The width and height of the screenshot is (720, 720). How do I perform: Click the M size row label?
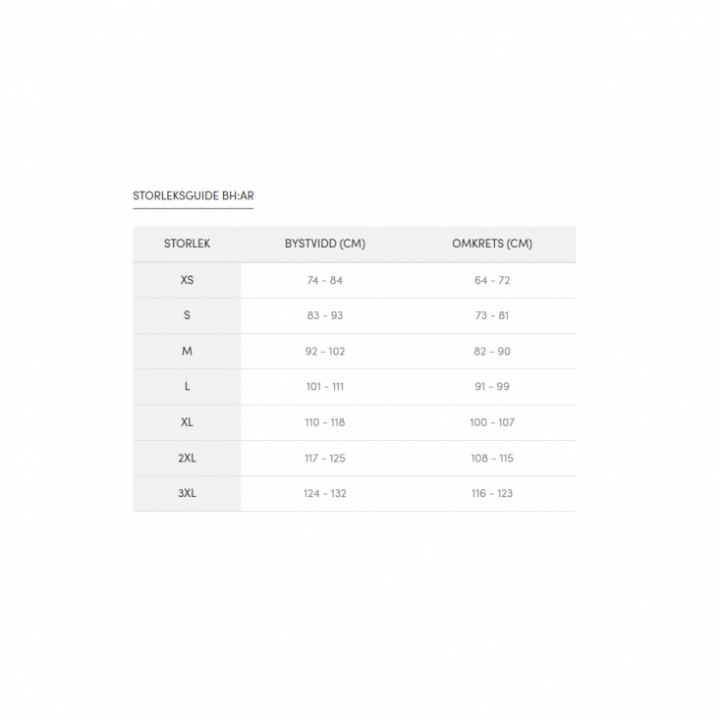point(187,352)
